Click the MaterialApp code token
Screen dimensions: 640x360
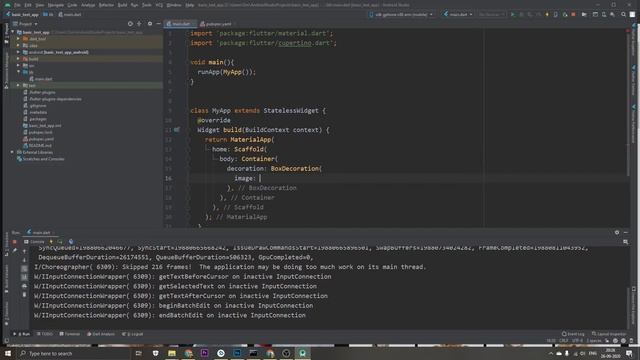[250, 140]
